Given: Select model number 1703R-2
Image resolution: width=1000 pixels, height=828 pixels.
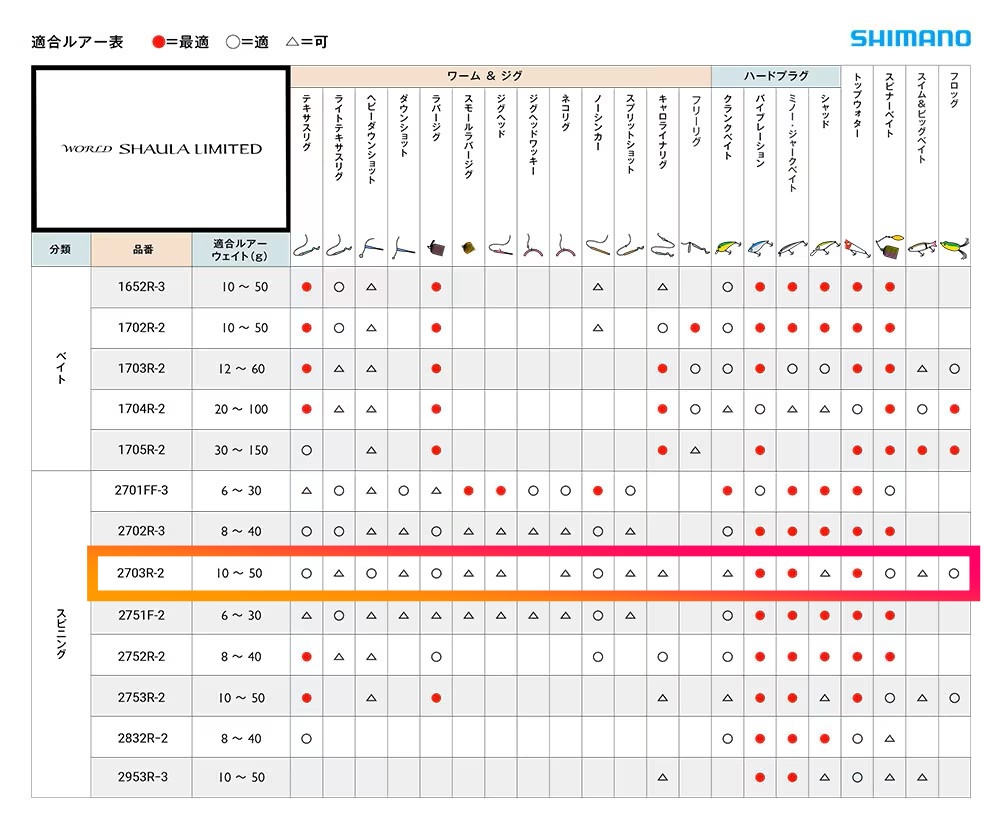Looking at the screenshot, I should click(x=141, y=369).
